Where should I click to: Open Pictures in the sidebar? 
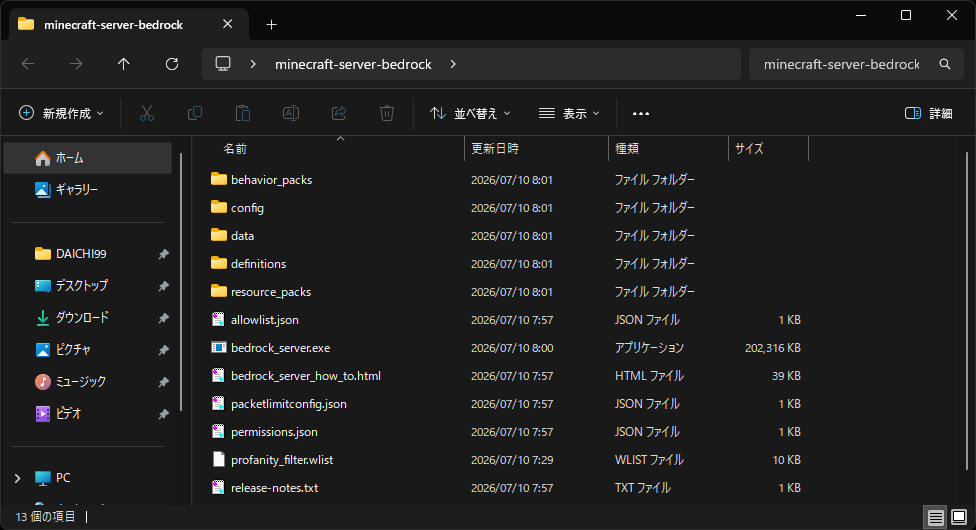click(x=88, y=349)
